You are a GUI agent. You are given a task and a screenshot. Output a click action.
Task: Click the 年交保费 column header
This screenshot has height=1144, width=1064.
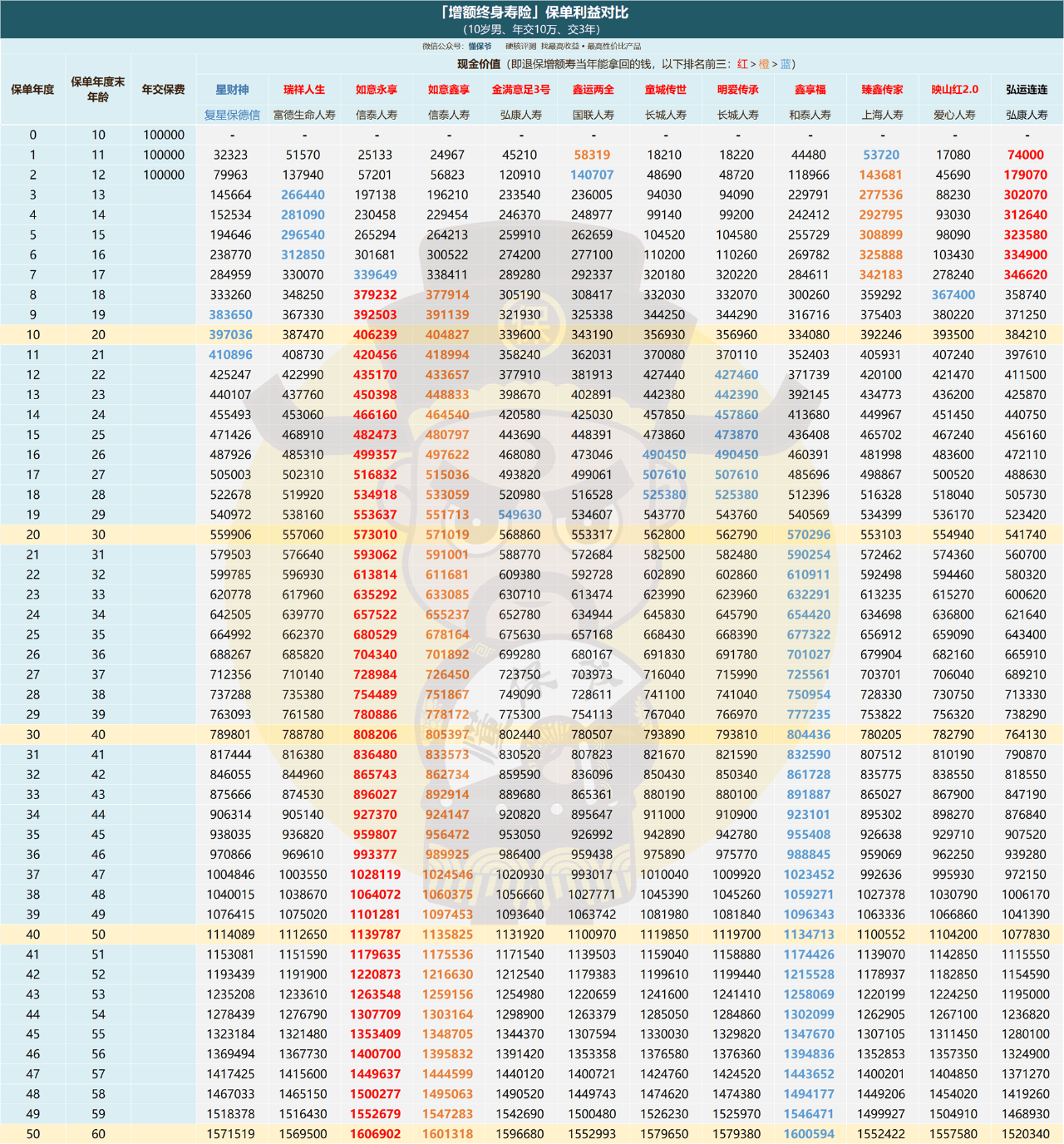coord(164,89)
